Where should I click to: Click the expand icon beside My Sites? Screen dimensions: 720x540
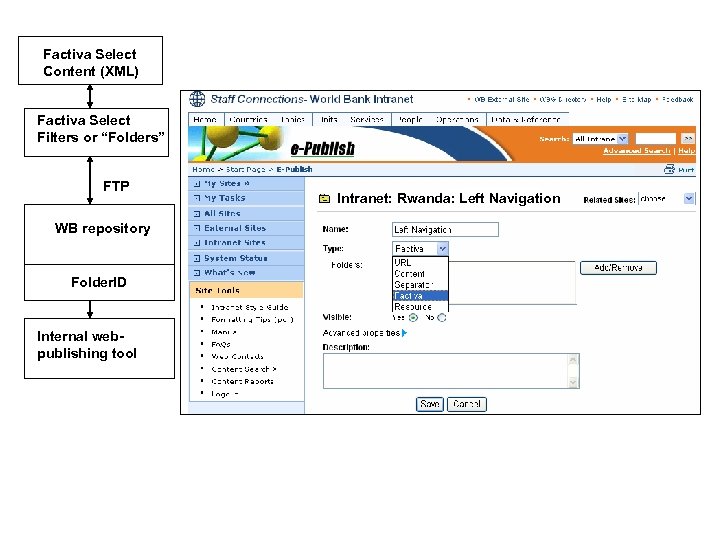(197, 184)
